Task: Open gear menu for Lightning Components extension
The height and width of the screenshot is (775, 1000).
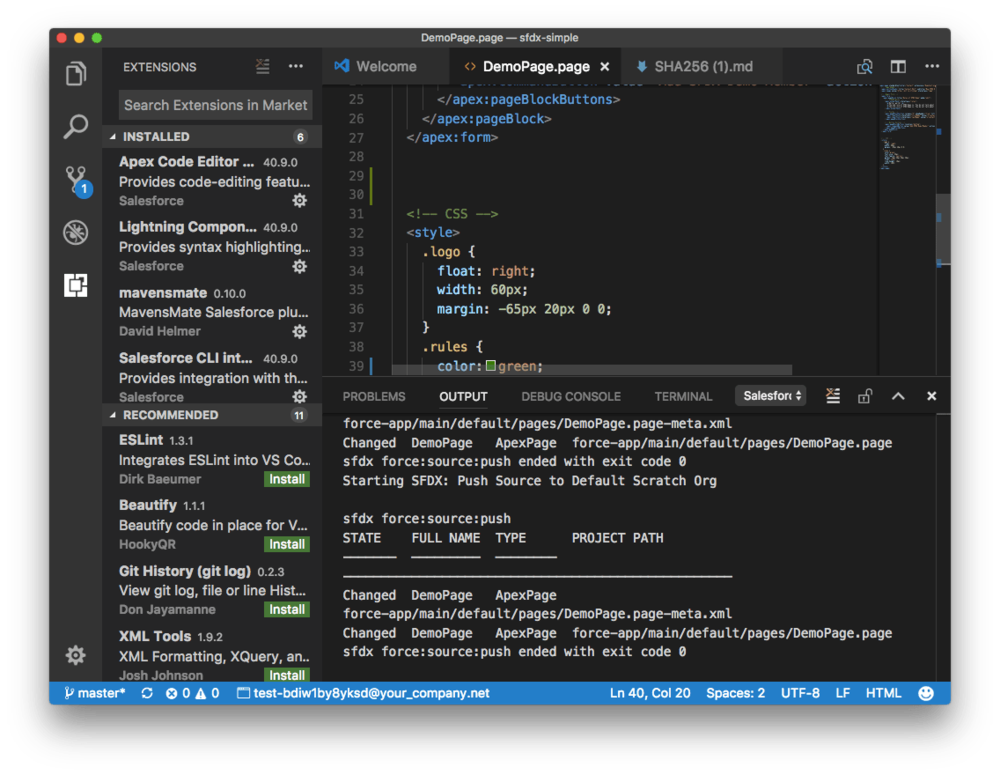Action: click(x=299, y=266)
